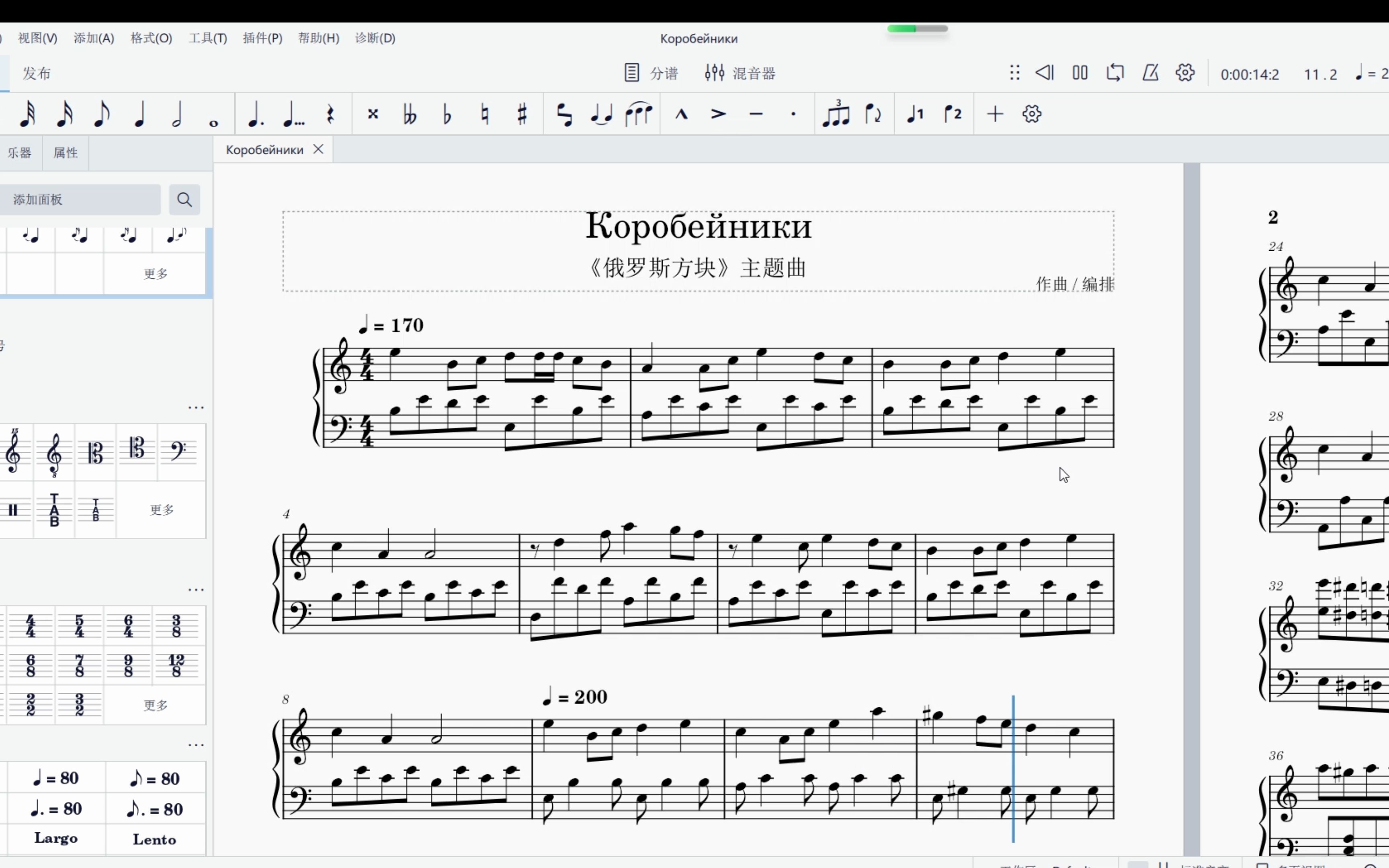Toggle the metronome
The width and height of the screenshot is (1389, 868).
click(1150, 72)
